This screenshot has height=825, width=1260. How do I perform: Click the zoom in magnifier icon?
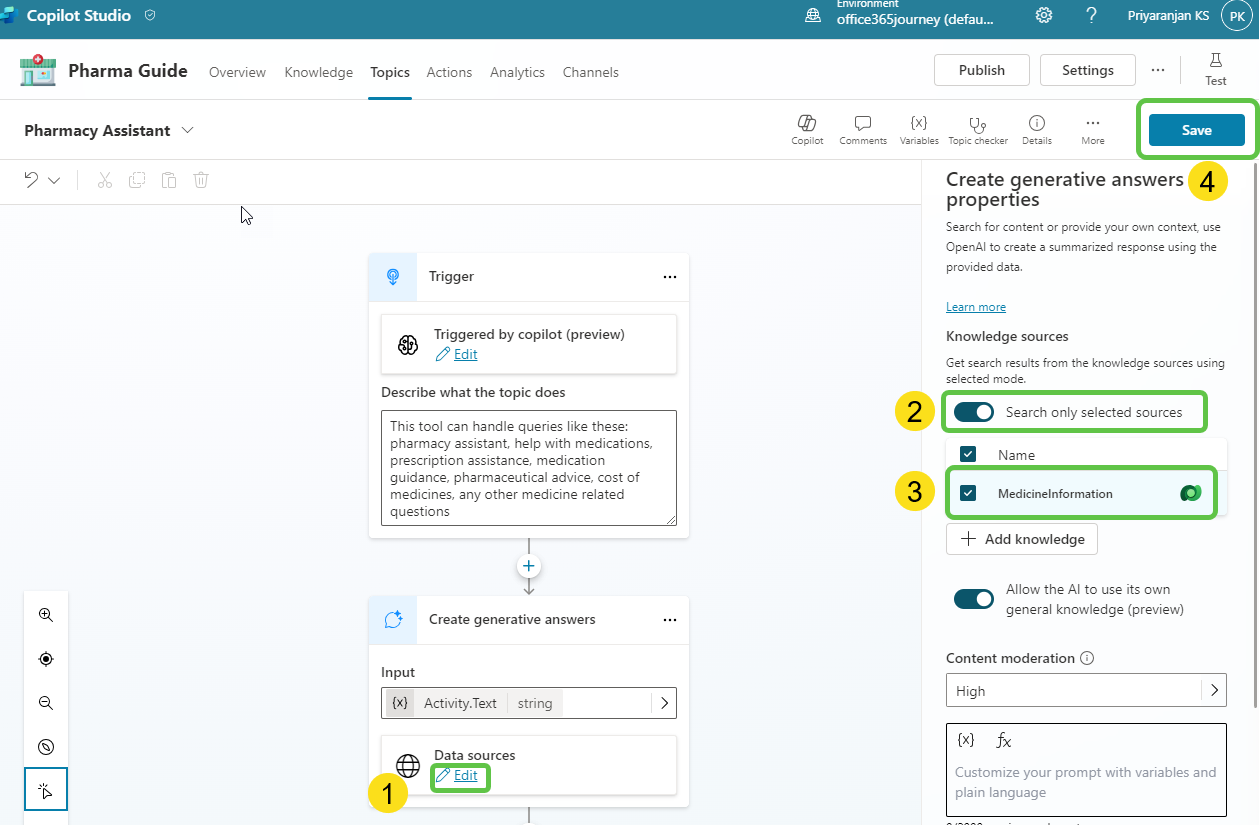coord(46,615)
